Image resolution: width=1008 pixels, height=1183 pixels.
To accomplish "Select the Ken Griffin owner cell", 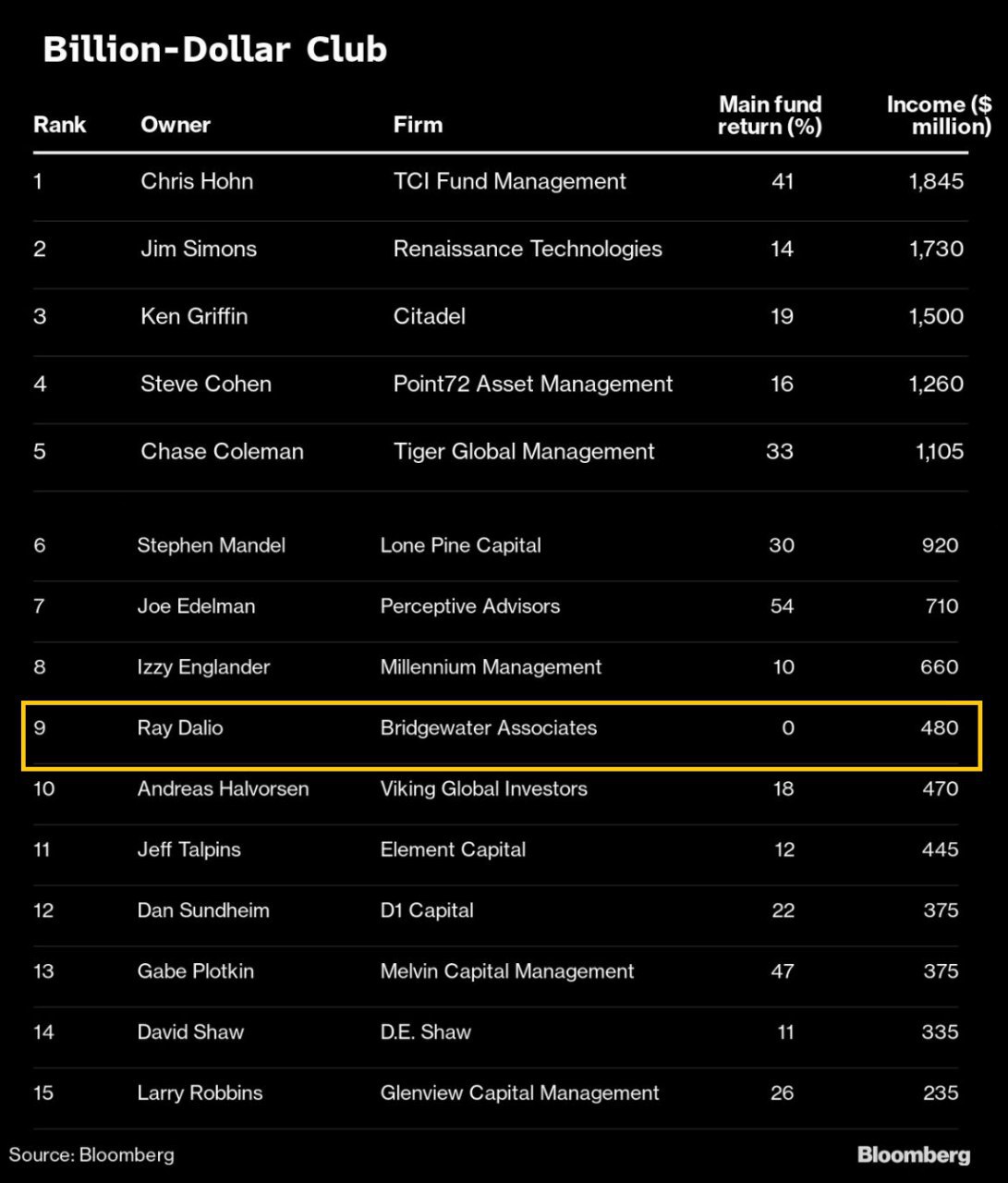I will (x=194, y=316).
